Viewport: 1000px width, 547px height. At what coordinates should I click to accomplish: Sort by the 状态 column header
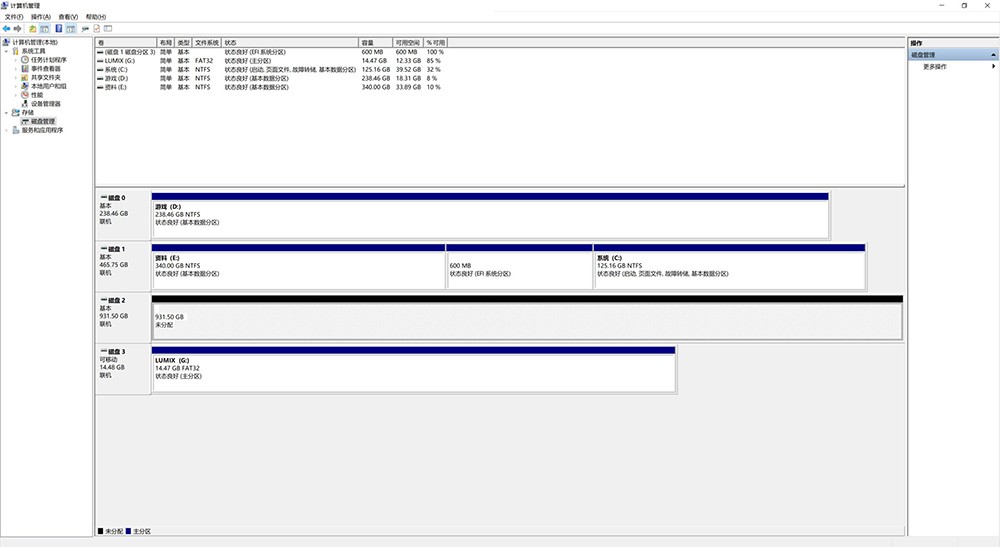click(290, 43)
